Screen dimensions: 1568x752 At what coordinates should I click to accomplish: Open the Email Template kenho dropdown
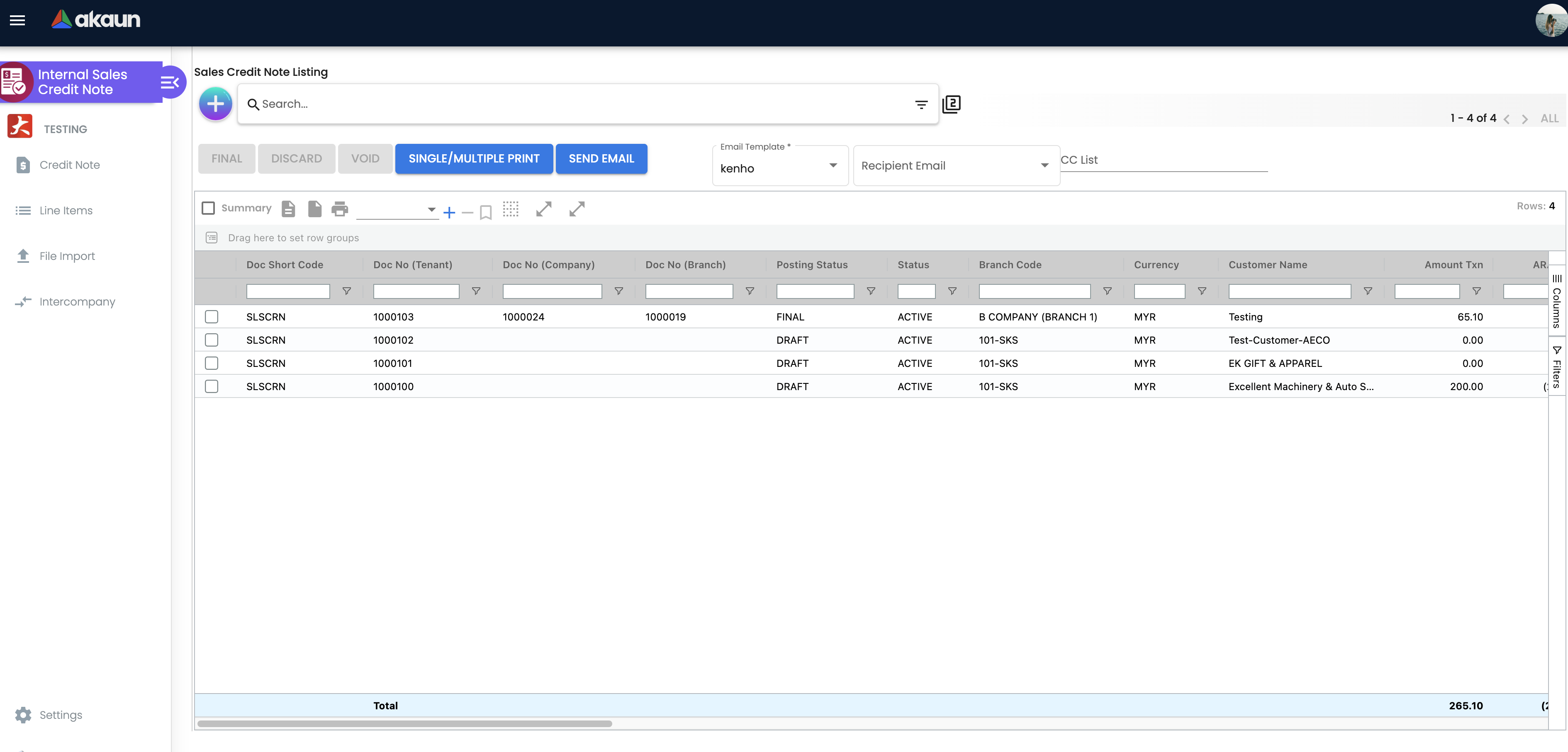tap(780, 166)
